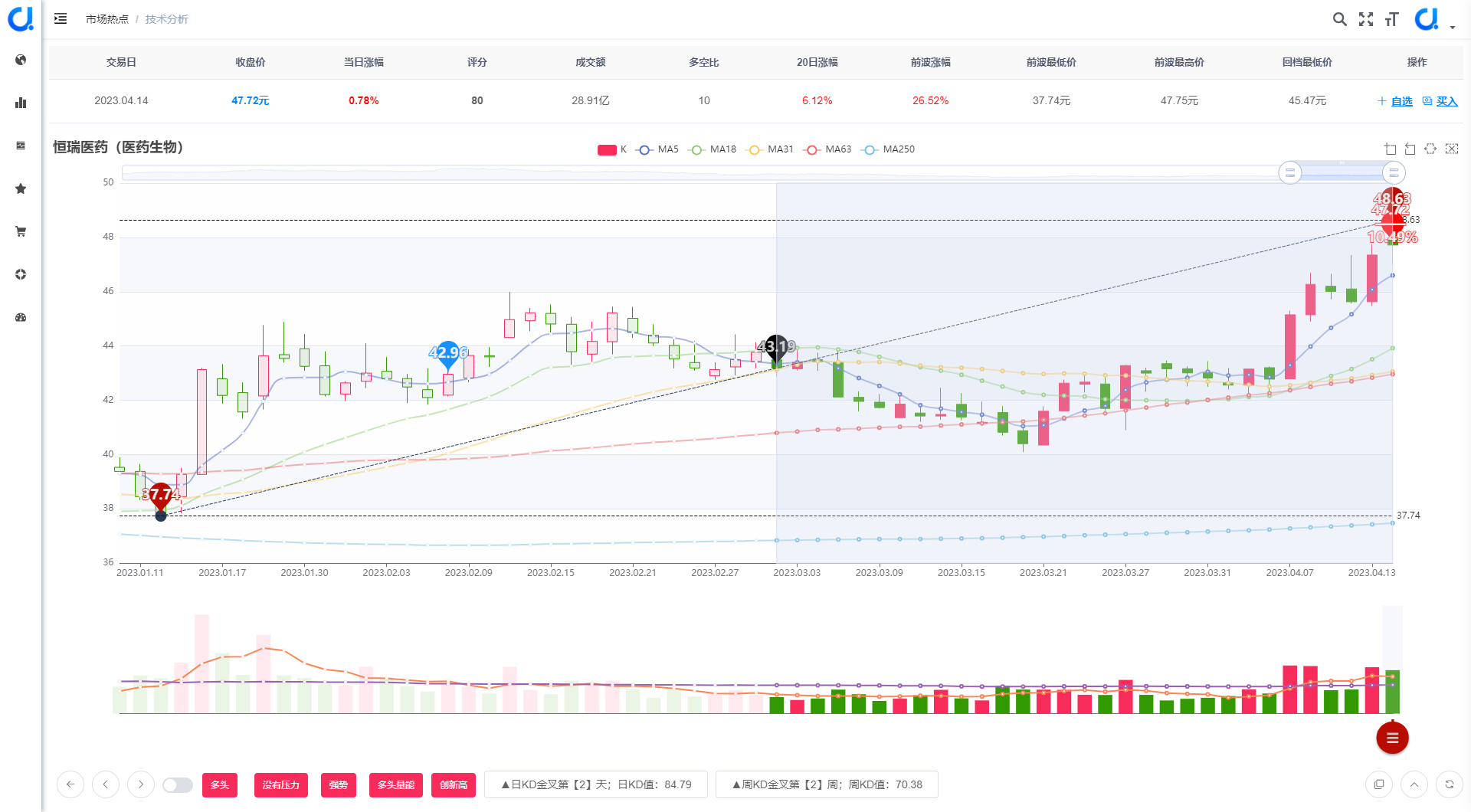Collapse the sidebar with the hamburger icon
This screenshot has width=1471, height=812.
coord(61,18)
